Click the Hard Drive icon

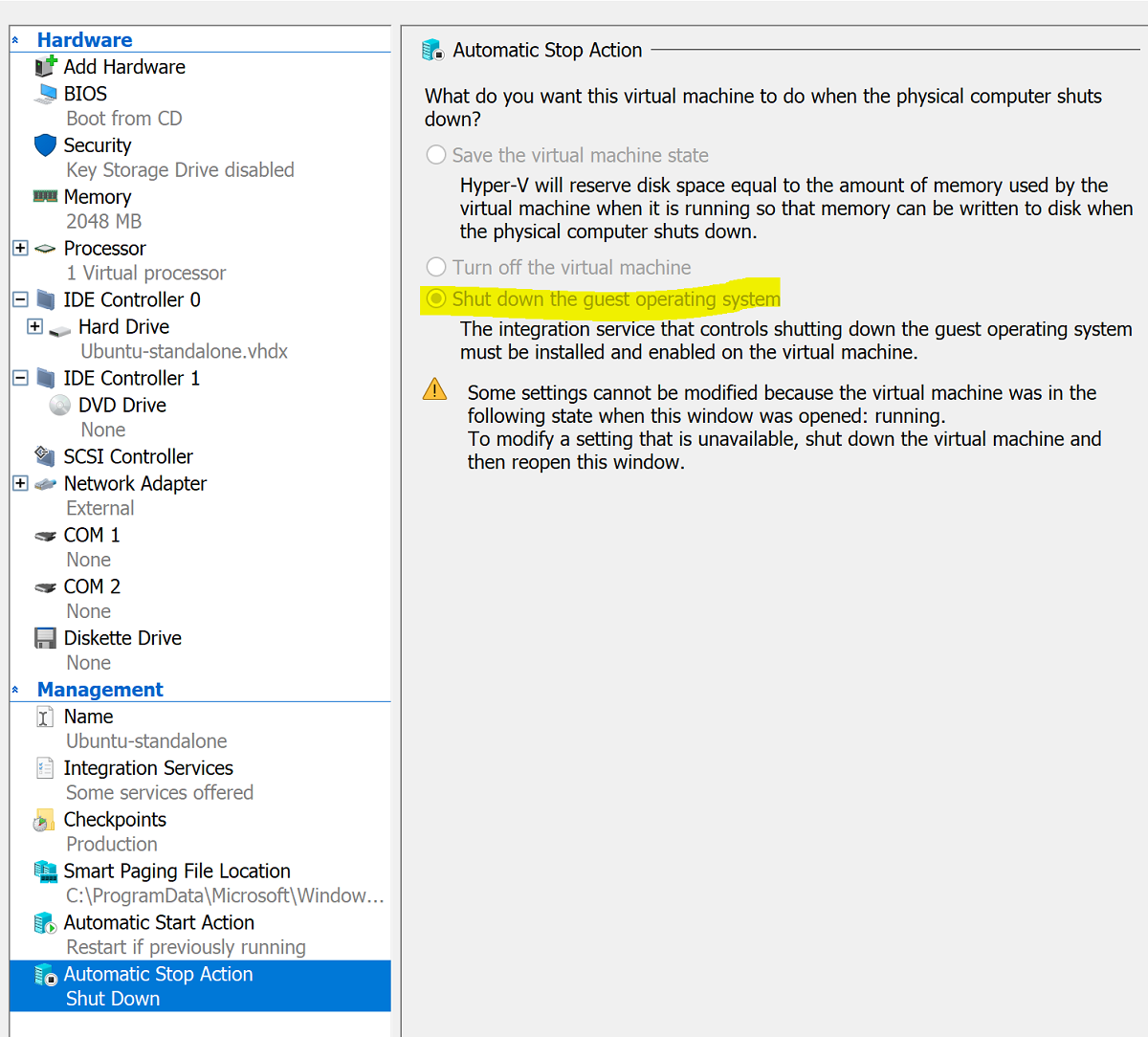point(59,330)
